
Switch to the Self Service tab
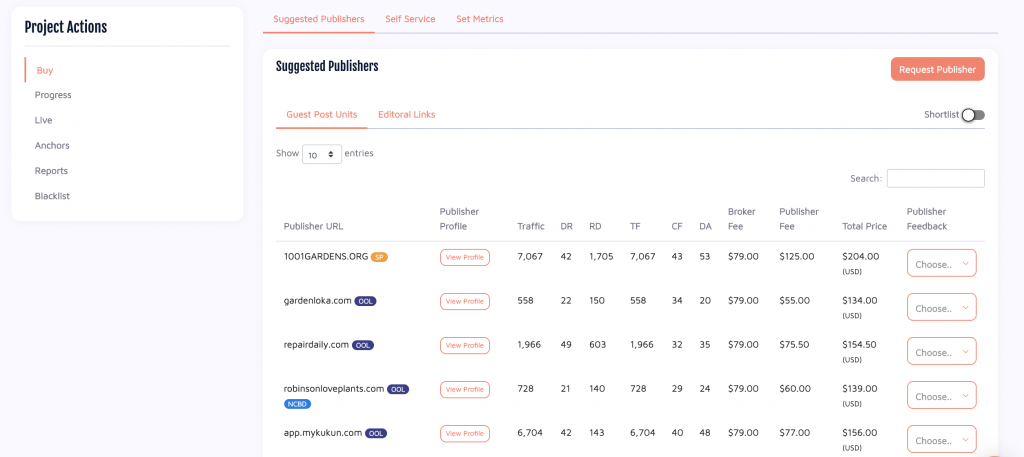pos(410,19)
